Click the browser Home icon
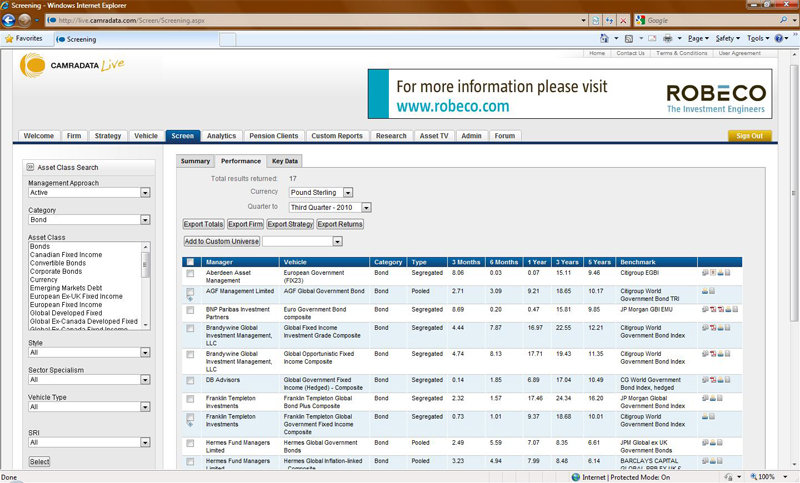Screen dimensions: 800x483 click(x=604, y=39)
